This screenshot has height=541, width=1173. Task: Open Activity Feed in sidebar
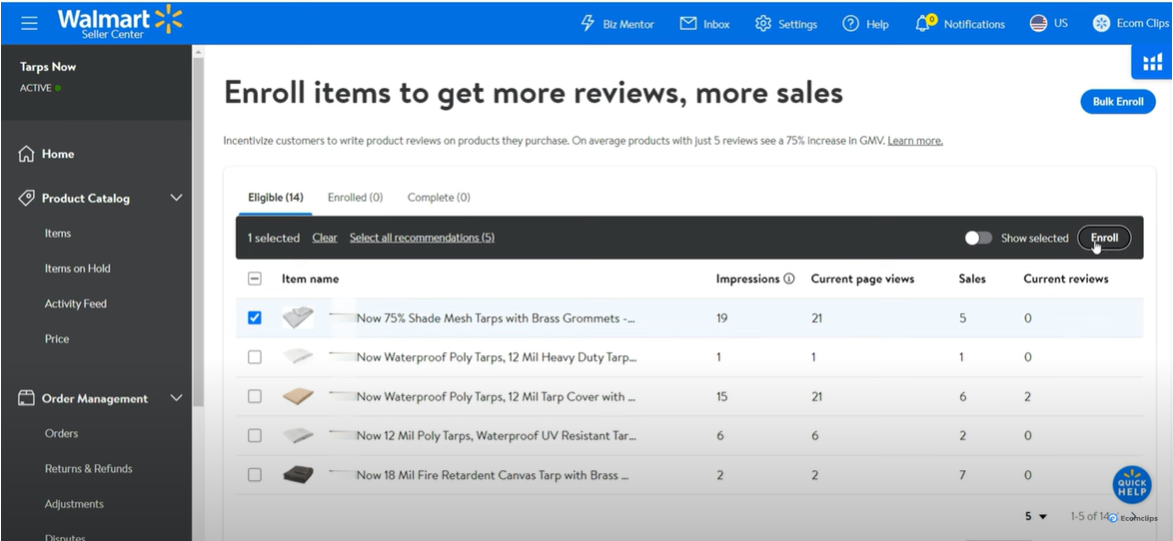point(76,304)
